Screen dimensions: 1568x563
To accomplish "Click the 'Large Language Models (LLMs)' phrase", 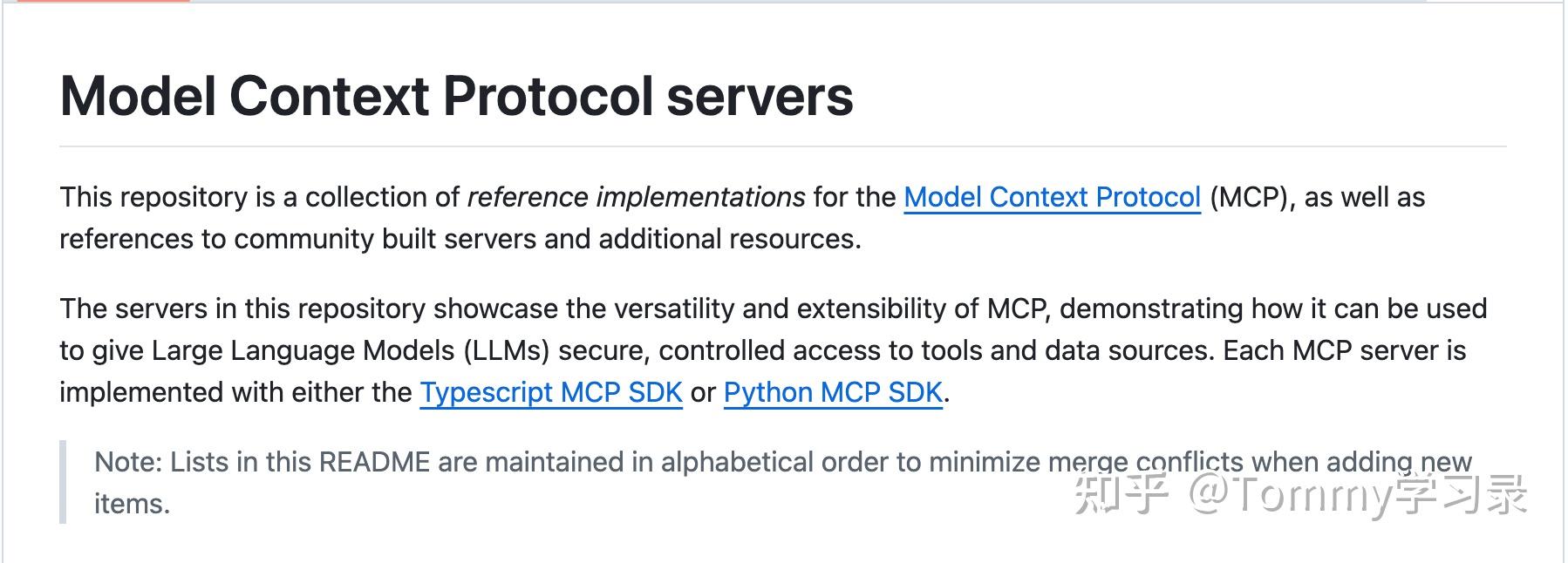I will click(351, 350).
